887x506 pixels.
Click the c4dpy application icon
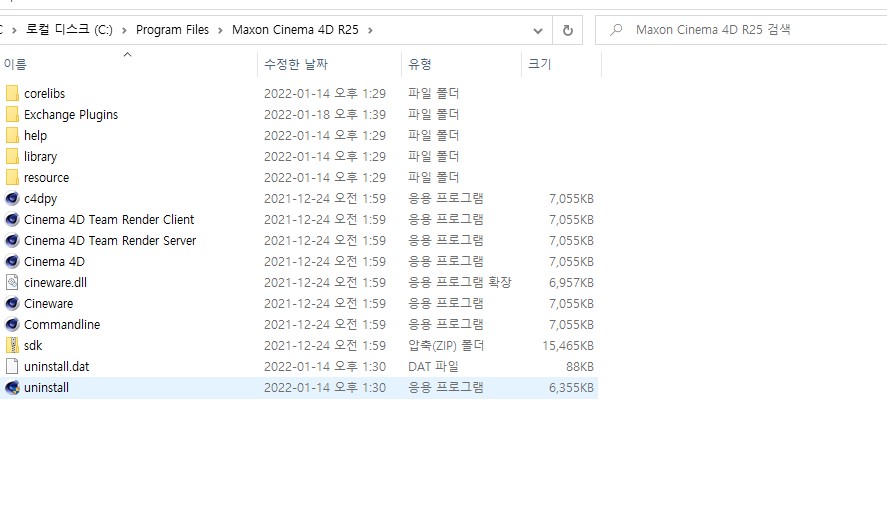pyautogui.click(x=12, y=198)
